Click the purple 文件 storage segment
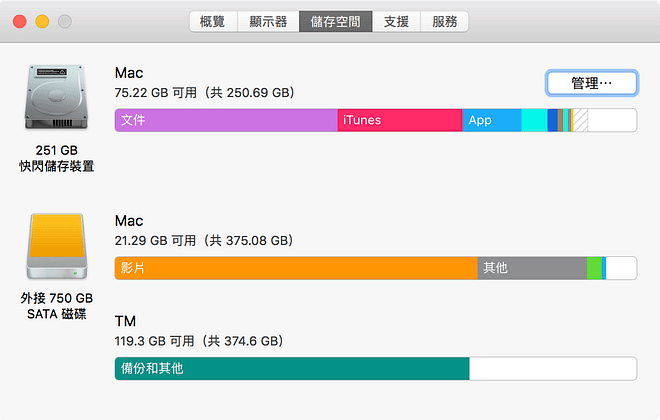 pos(226,120)
